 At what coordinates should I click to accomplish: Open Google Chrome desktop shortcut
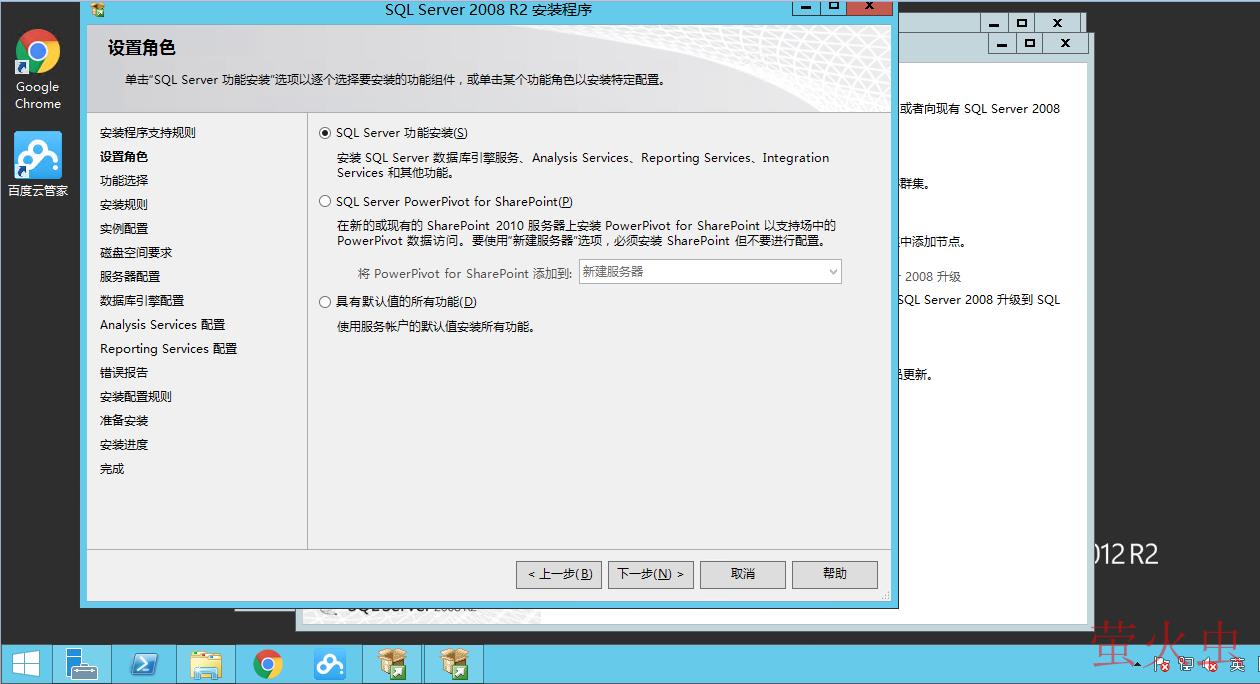point(38,68)
